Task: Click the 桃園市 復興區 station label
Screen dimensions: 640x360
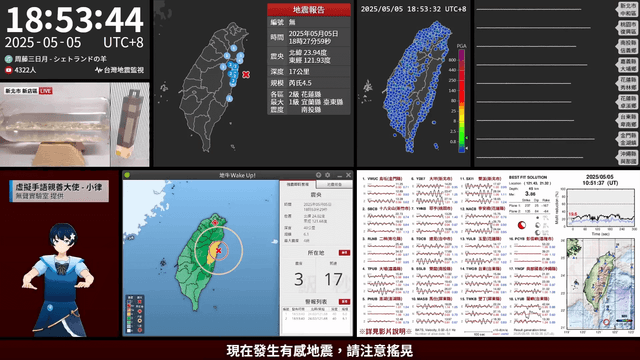Action: tap(627, 28)
